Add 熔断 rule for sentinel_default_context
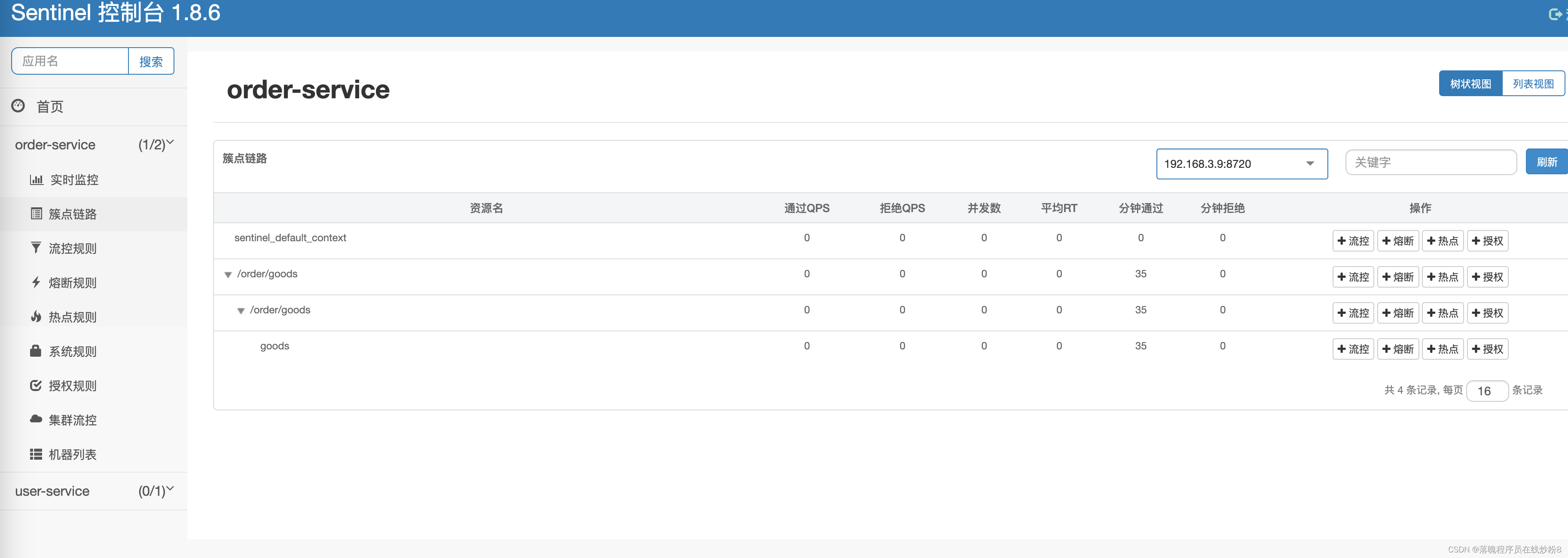1568x558 pixels. point(1397,241)
